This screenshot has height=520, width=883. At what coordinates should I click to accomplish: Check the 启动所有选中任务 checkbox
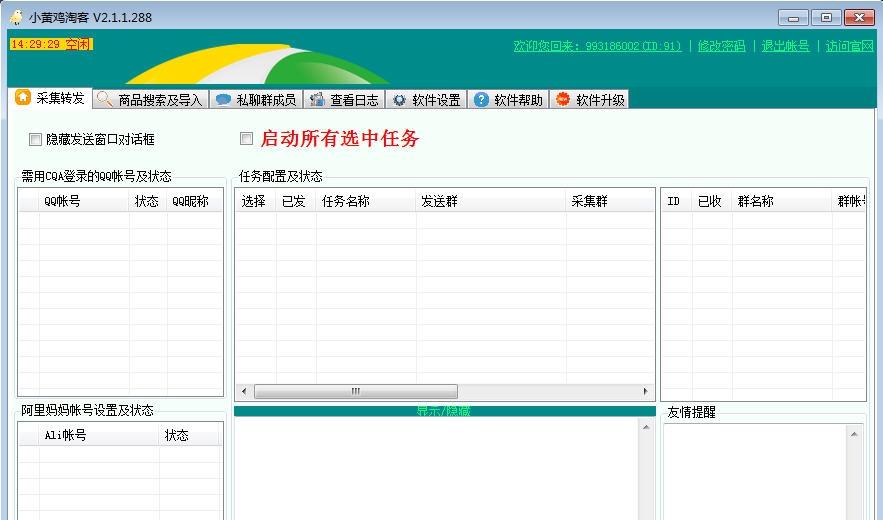pyautogui.click(x=246, y=139)
